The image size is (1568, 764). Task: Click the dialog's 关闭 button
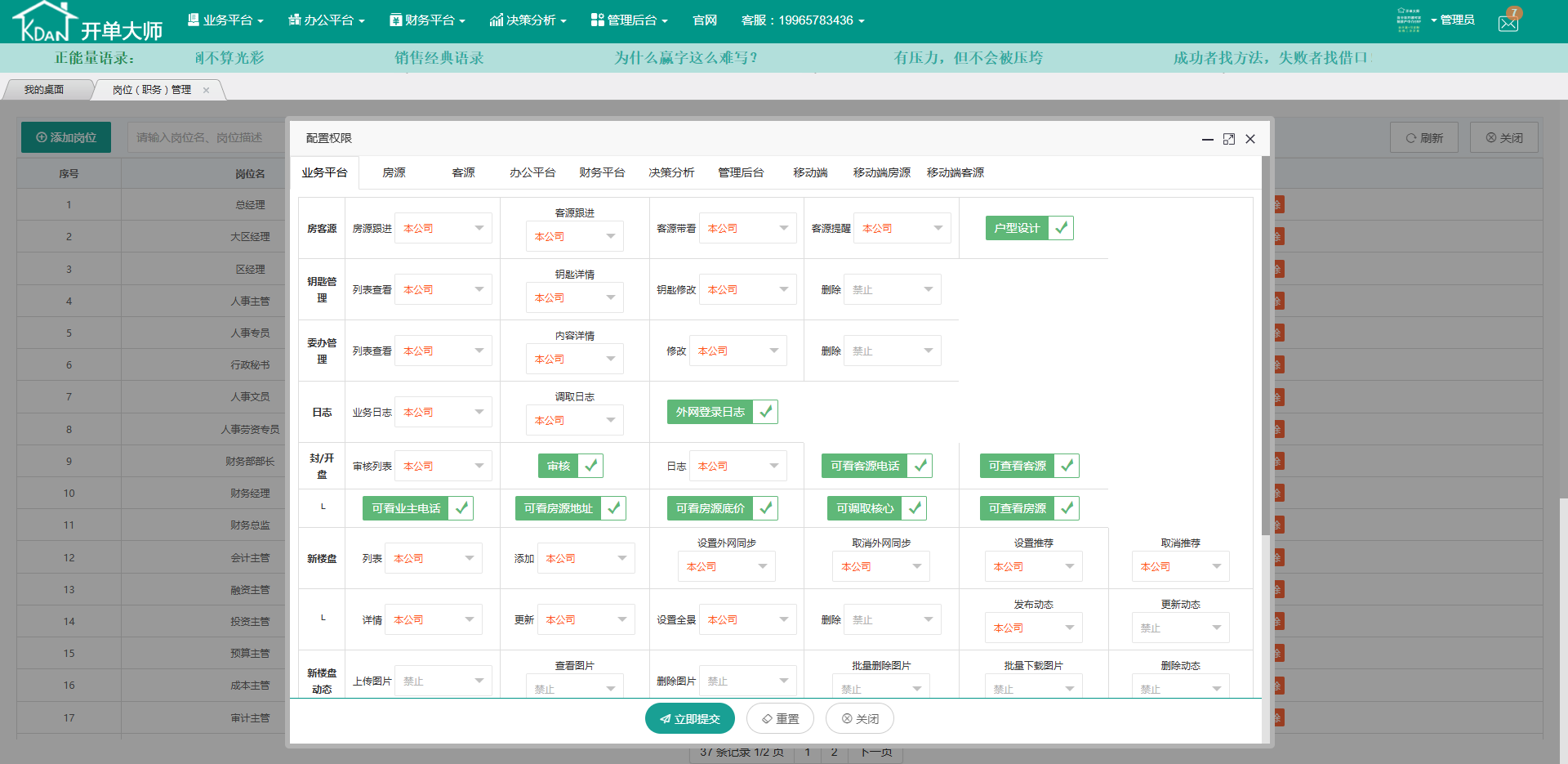point(860,718)
